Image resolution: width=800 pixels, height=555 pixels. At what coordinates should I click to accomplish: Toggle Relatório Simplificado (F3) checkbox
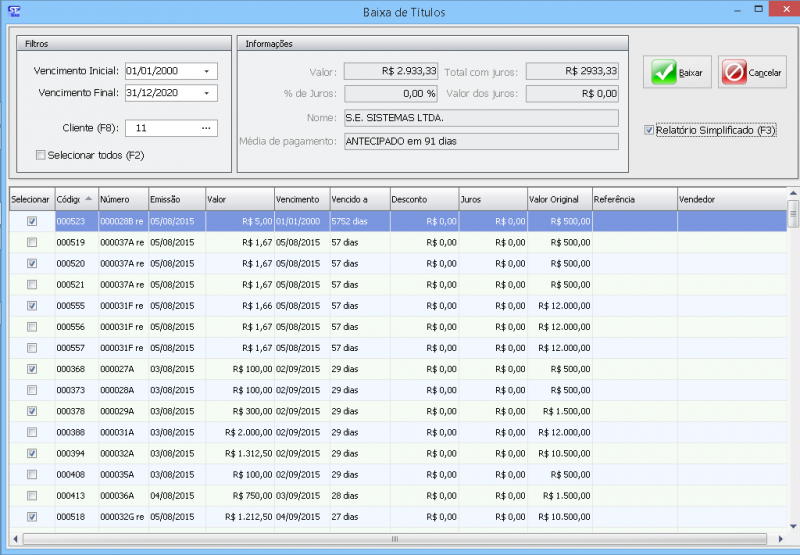[649, 130]
